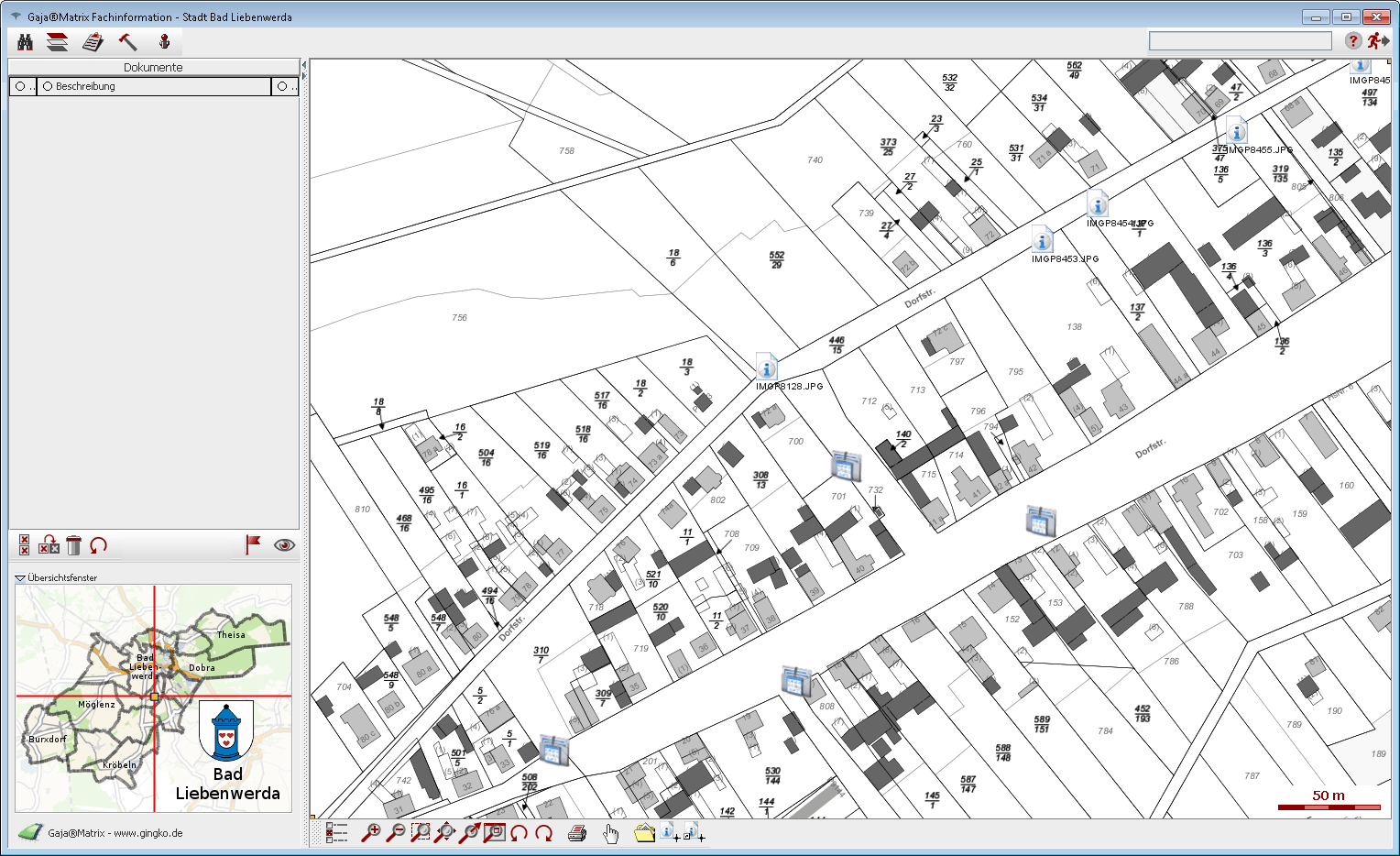Collapse the Übersichtsfenster section
The height and width of the screenshot is (856, 1400).
(20, 578)
